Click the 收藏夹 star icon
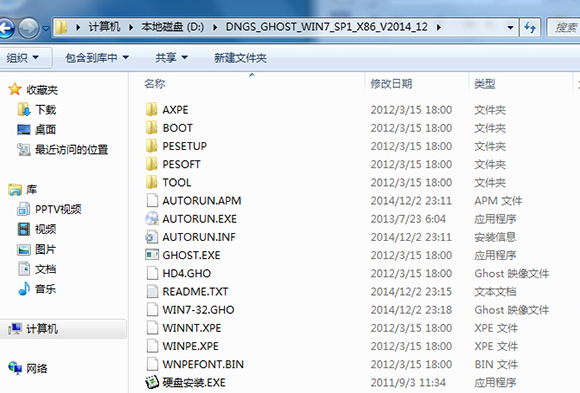The width and height of the screenshot is (580, 393). 15,89
